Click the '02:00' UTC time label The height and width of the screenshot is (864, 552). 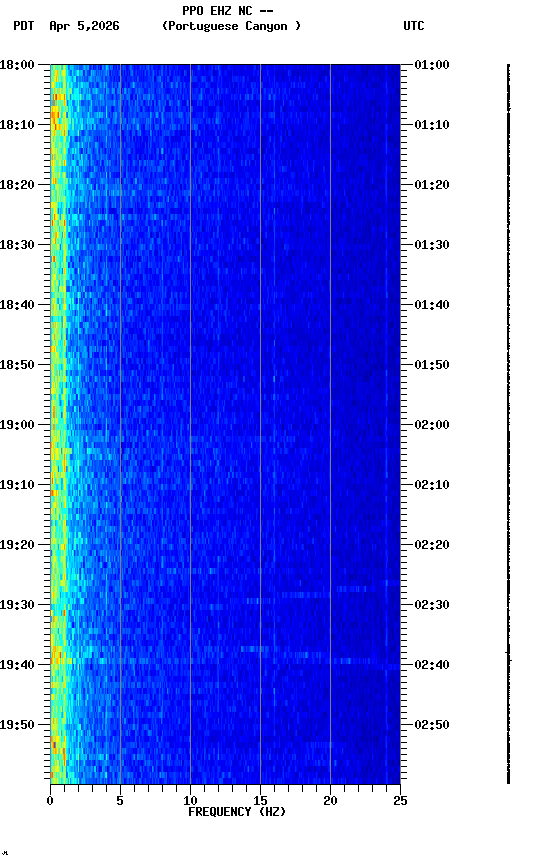(x=432, y=425)
